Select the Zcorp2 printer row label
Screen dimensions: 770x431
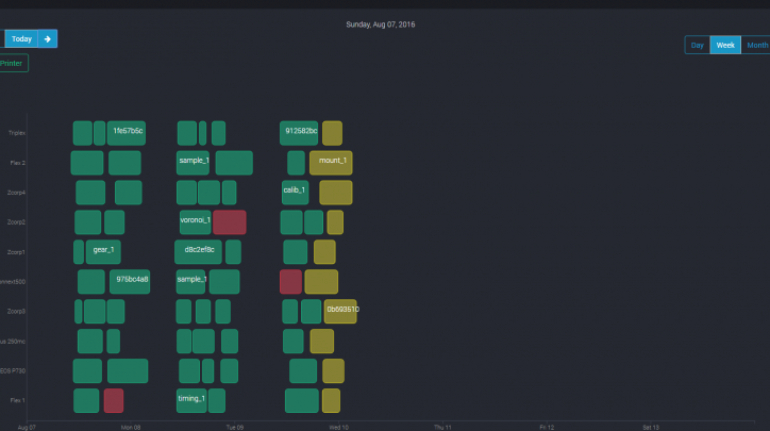16,222
